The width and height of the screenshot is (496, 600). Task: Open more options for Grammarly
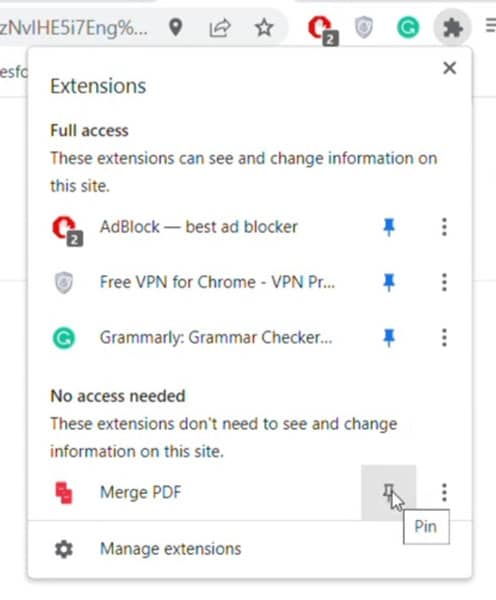(x=444, y=338)
